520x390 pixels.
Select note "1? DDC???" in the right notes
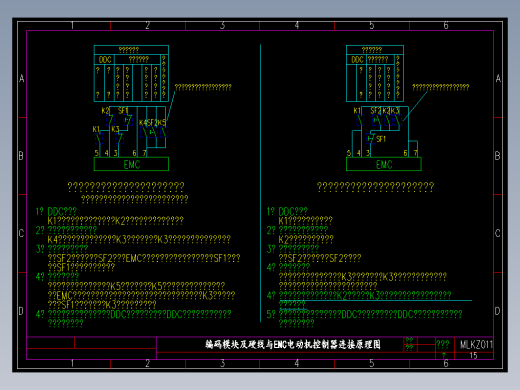tap(287, 211)
